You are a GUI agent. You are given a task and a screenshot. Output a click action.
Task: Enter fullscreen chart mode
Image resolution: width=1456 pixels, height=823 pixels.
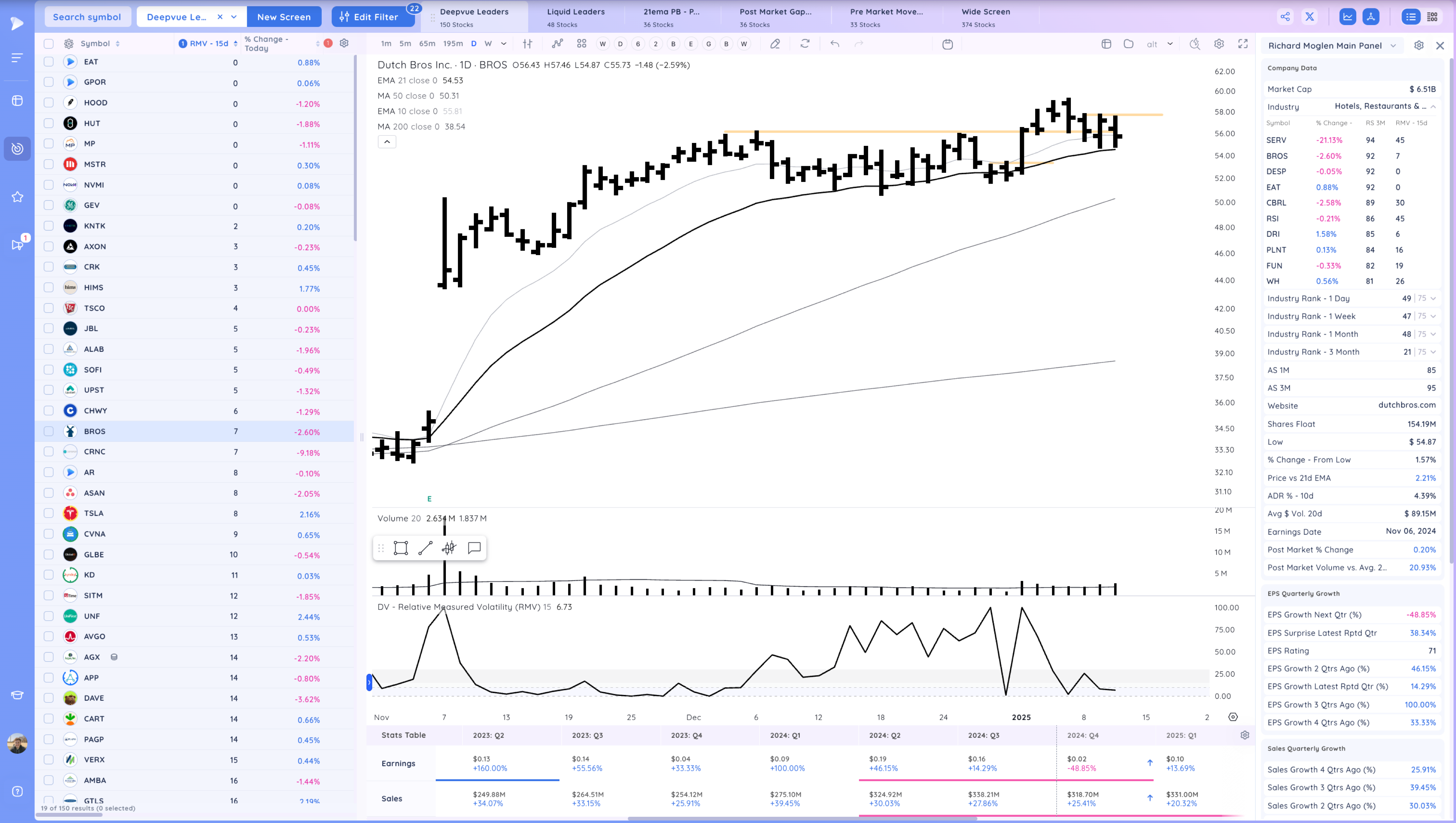tap(1243, 44)
